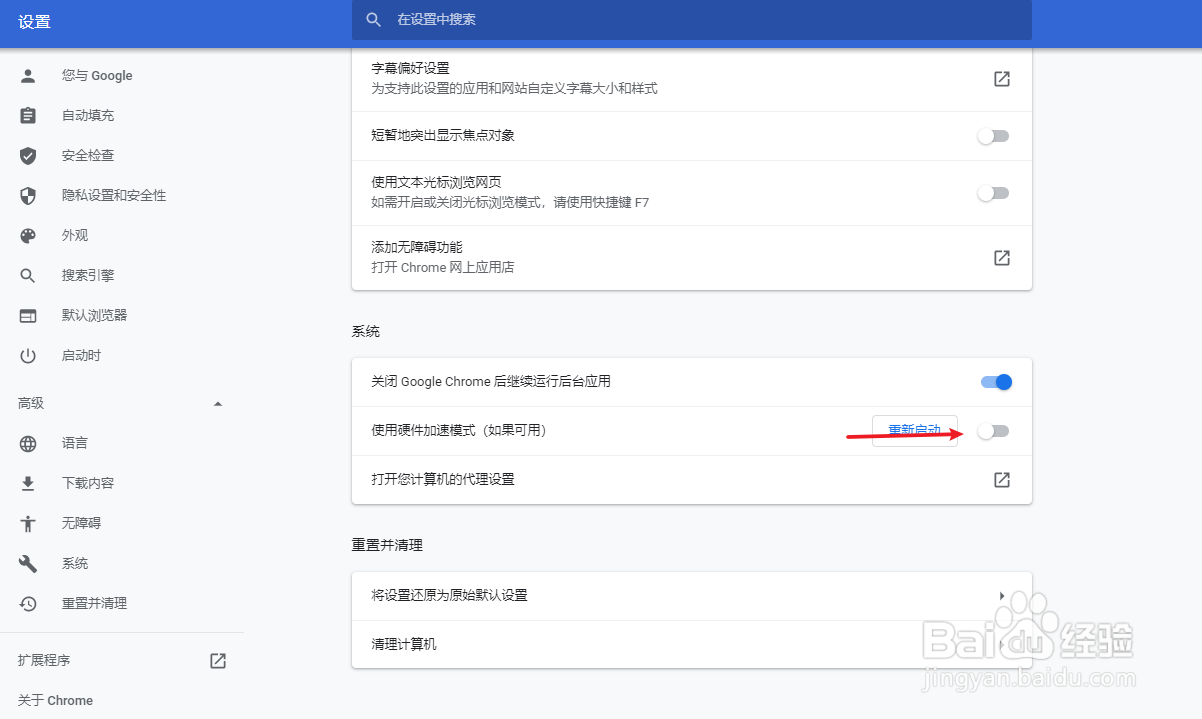Click the history clock icon for 重置并清理
1202x719 pixels.
pyautogui.click(x=28, y=603)
